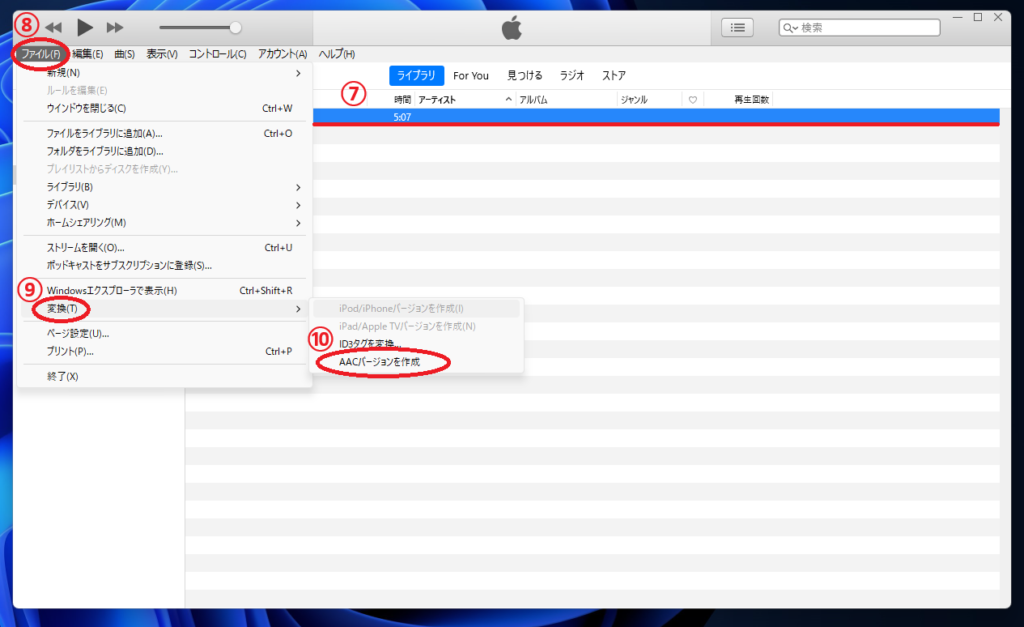Open the 表示(V) menu

click(x=161, y=54)
